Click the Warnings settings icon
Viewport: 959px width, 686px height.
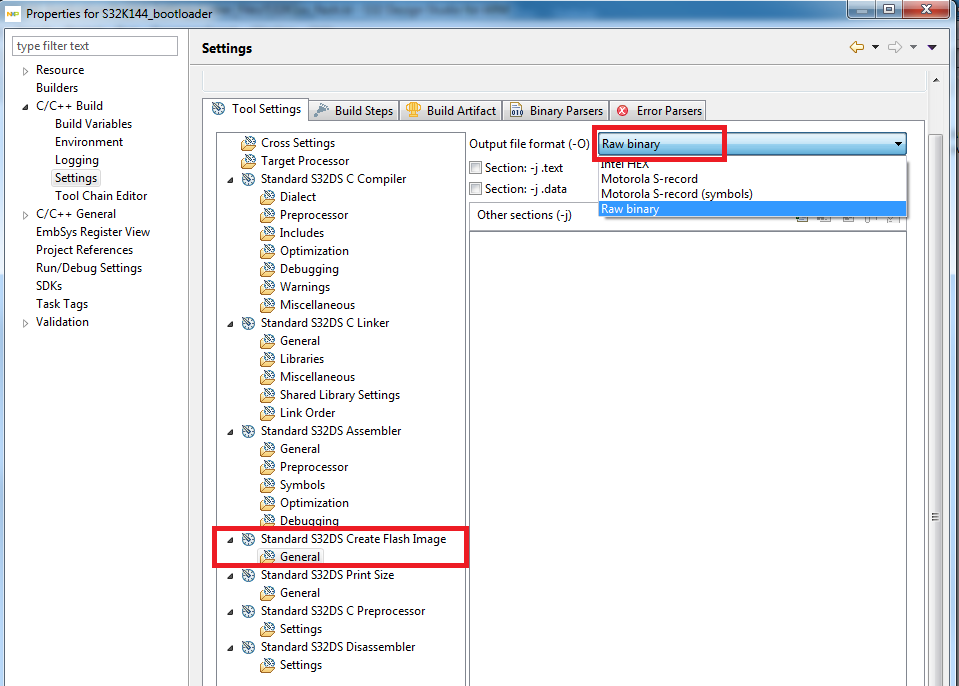click(267, 287)
